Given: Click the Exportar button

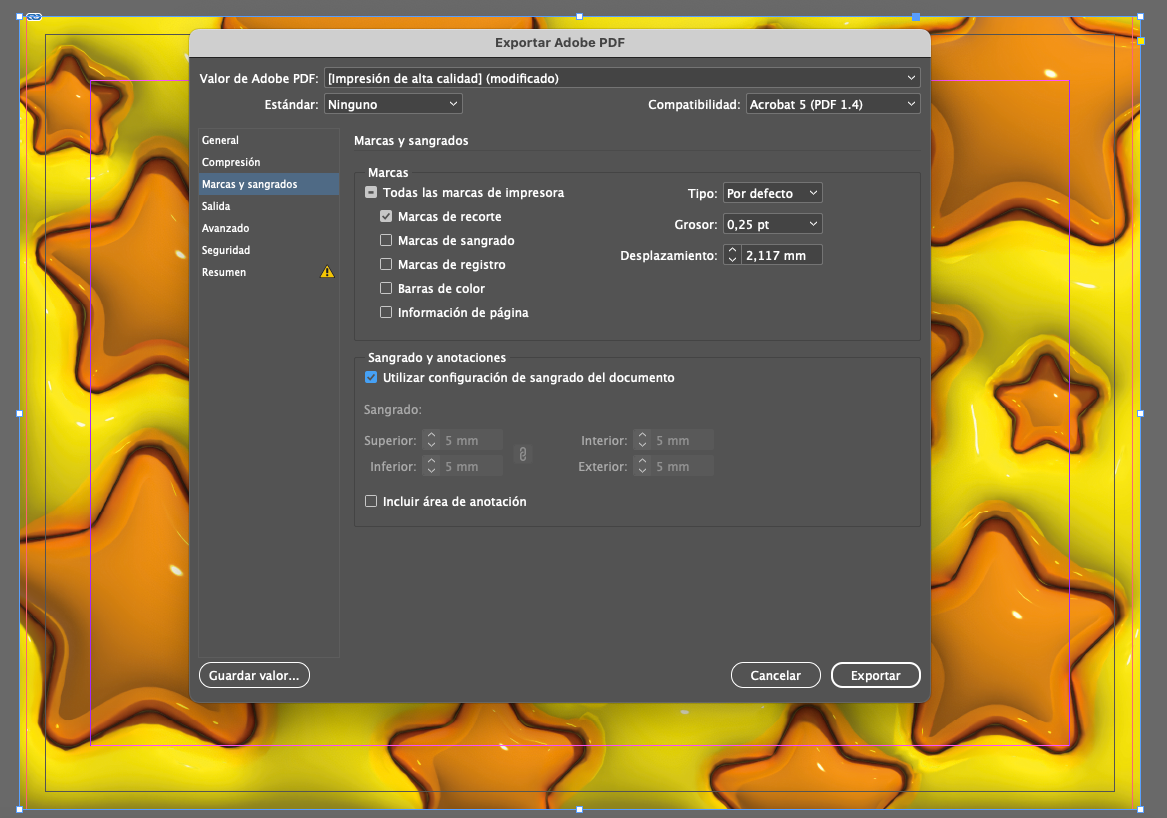Looking at the screenshot, I should point(875,675).
